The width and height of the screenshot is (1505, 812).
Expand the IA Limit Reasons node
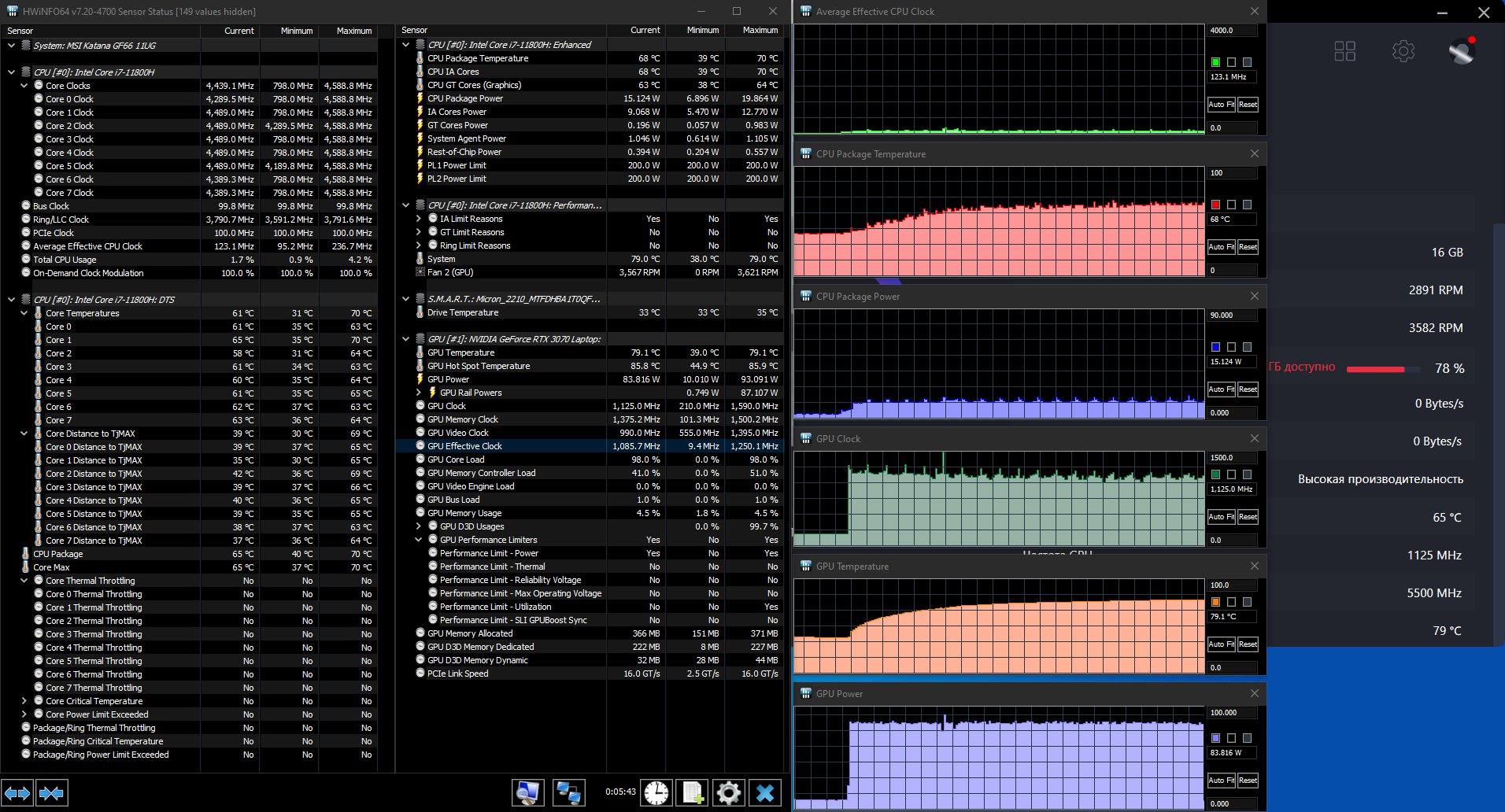pyautogui.click(x=419, y=219)
